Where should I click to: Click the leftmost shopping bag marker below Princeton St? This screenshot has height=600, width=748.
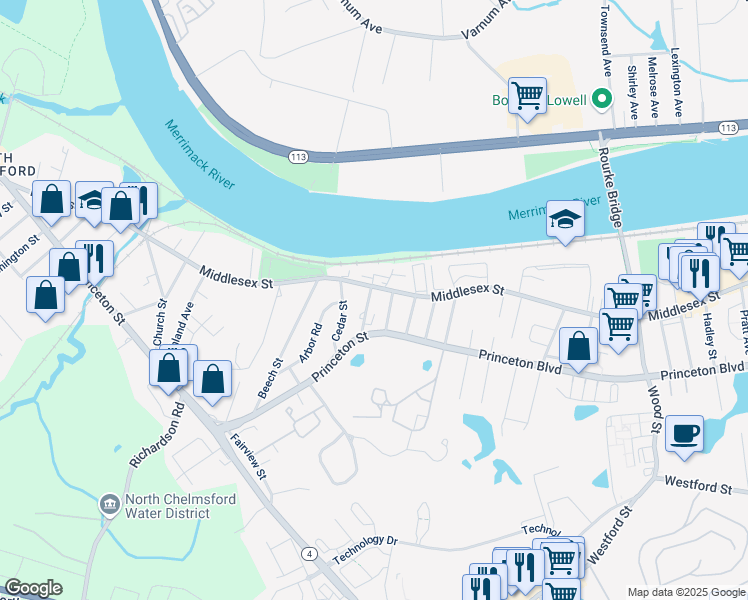(45, 299)
